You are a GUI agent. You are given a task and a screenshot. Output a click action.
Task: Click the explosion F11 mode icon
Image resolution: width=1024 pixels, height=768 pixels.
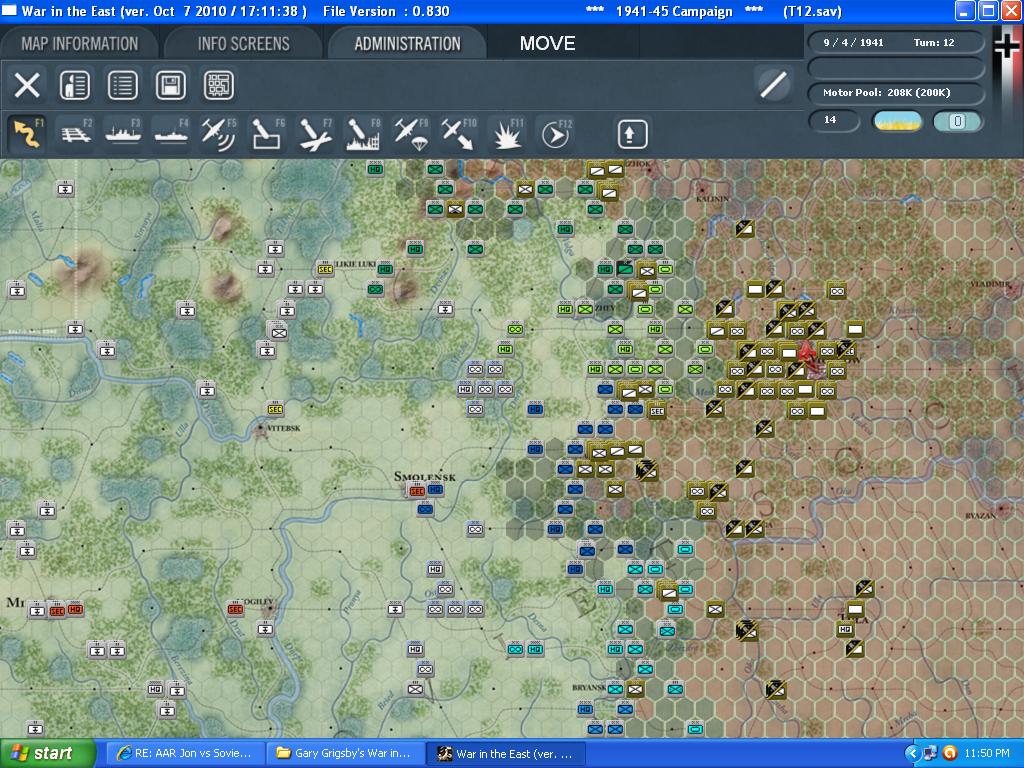point(507,134)
